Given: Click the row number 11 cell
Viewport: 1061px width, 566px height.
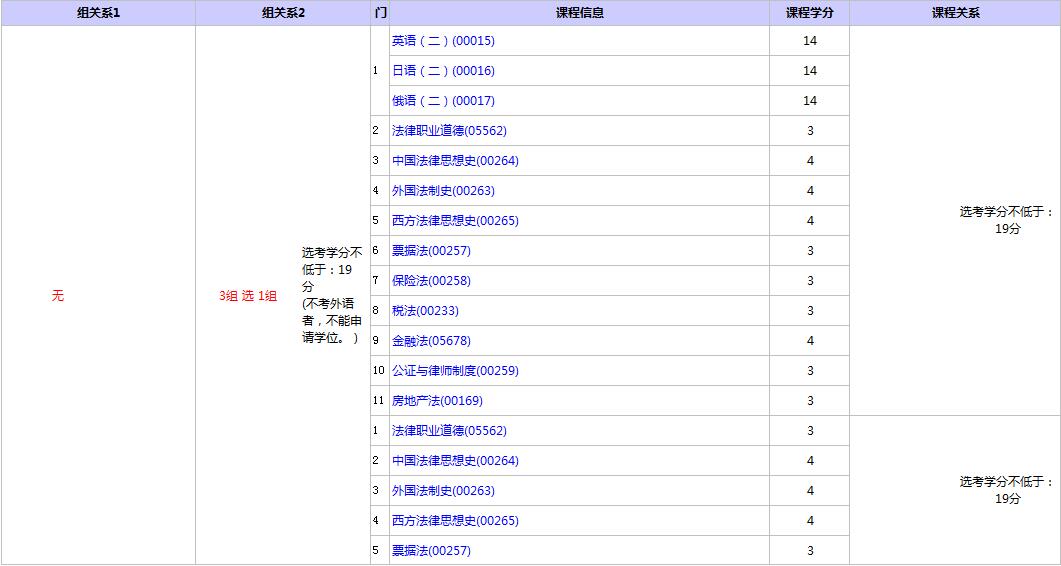Looking at the screenshot, I should click(378, 401).
